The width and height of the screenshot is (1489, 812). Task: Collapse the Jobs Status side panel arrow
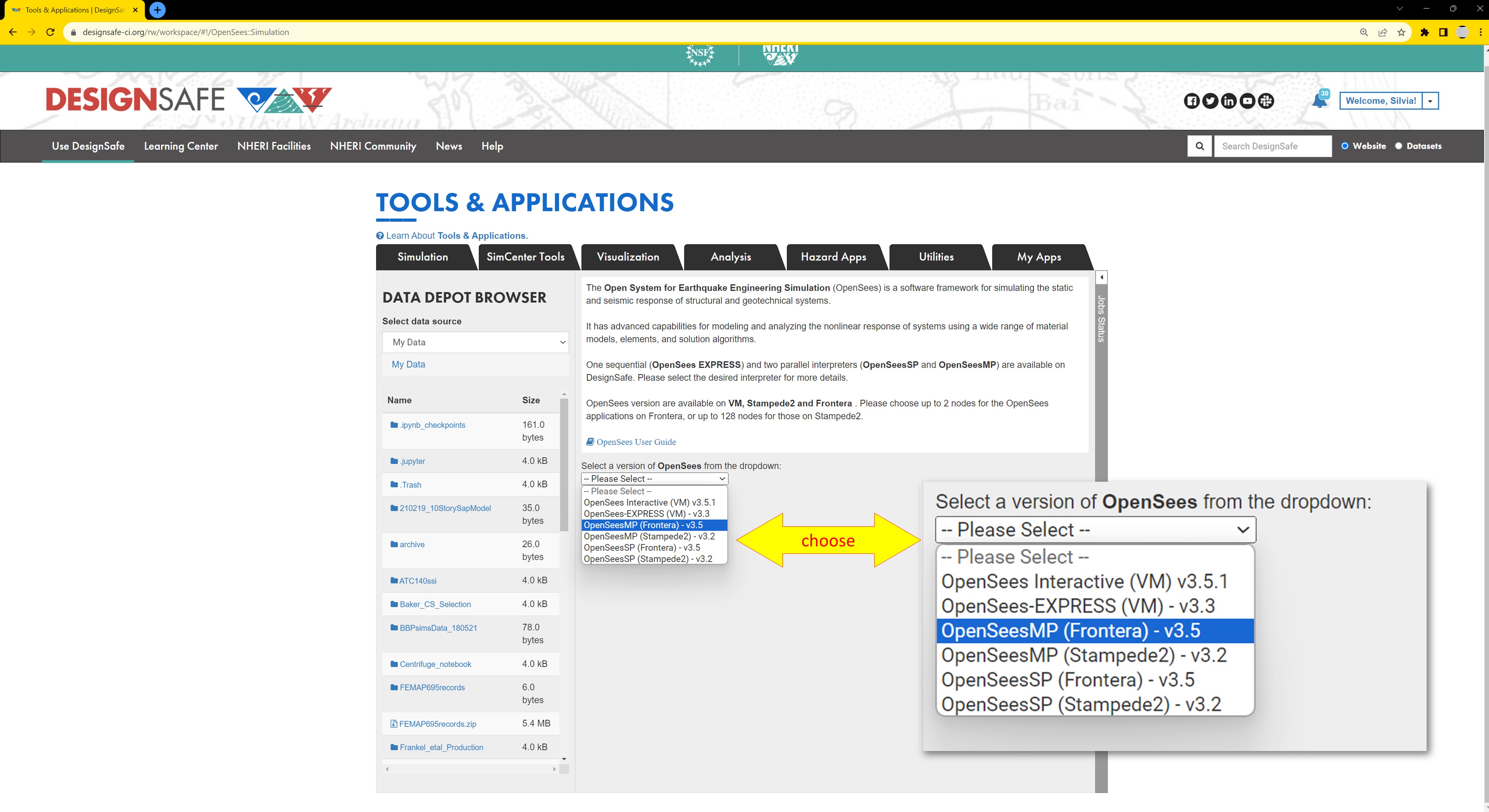[x=1102, y=277]
